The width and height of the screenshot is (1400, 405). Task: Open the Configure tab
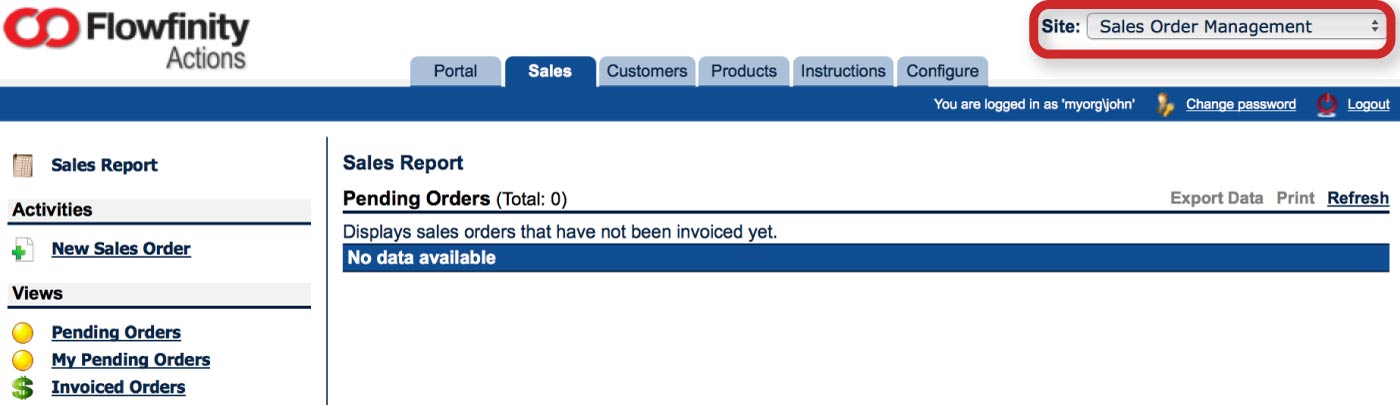point(942,71)
